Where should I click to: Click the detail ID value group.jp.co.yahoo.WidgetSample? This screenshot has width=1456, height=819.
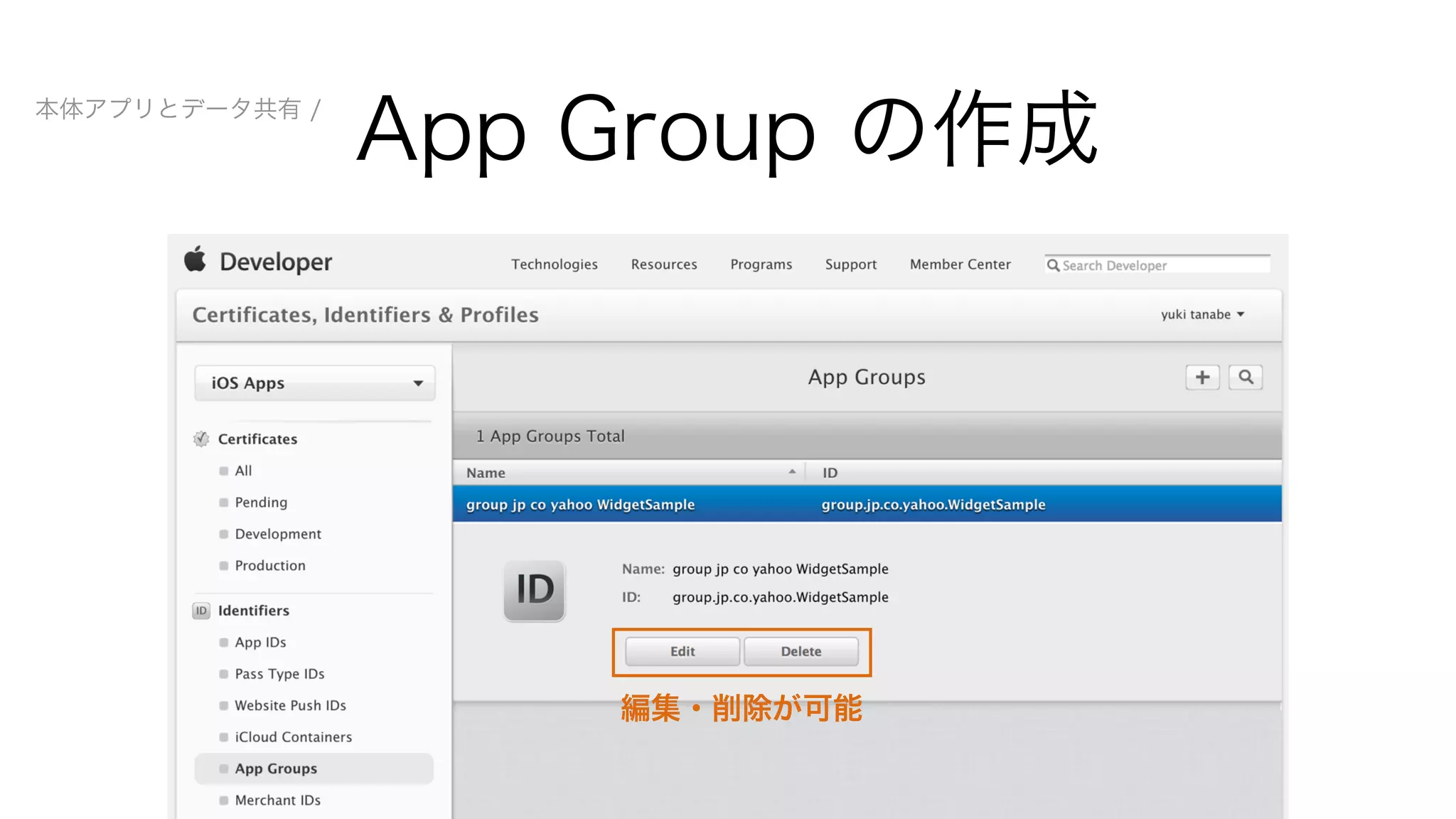tap(781, 597)
